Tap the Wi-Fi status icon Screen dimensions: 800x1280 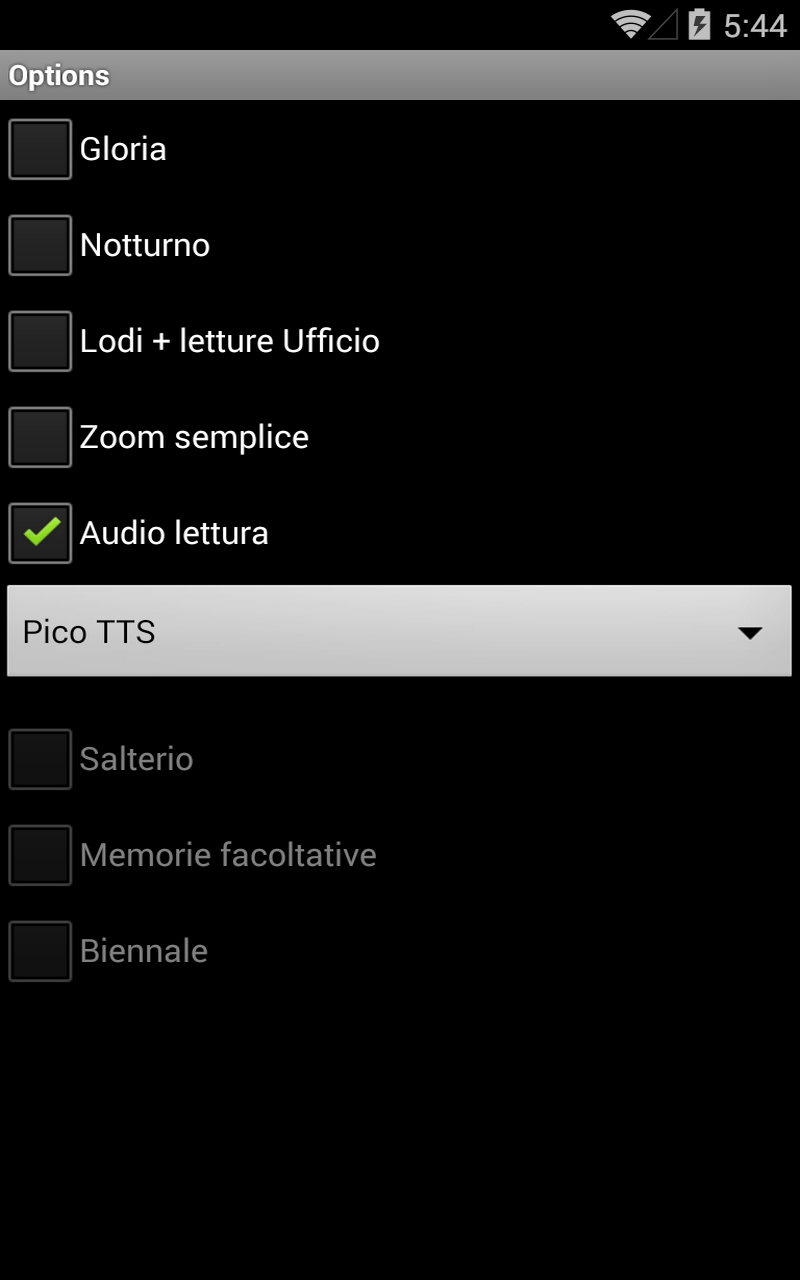click(x=630, y=24)
